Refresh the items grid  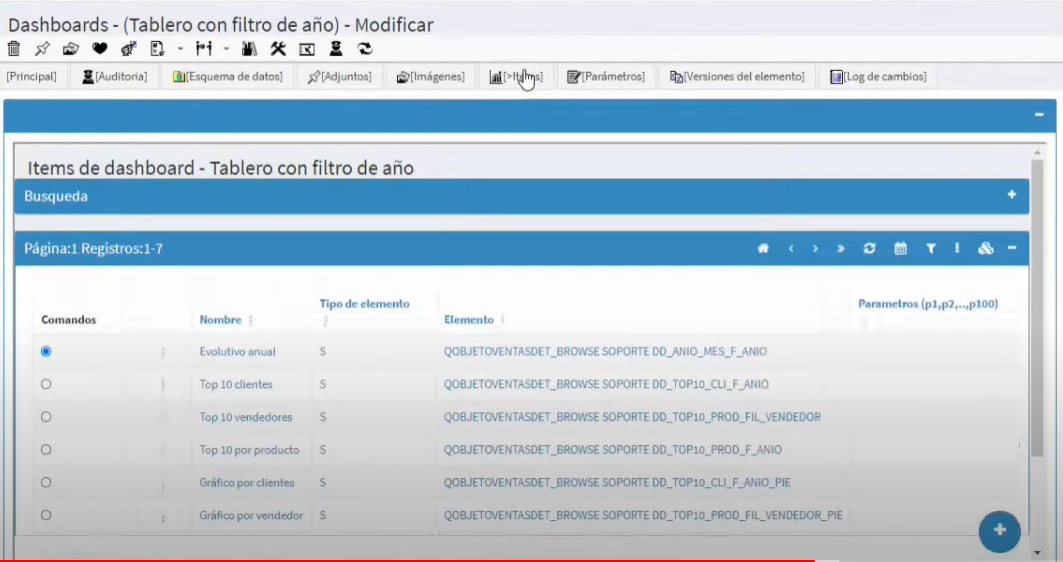869,249
